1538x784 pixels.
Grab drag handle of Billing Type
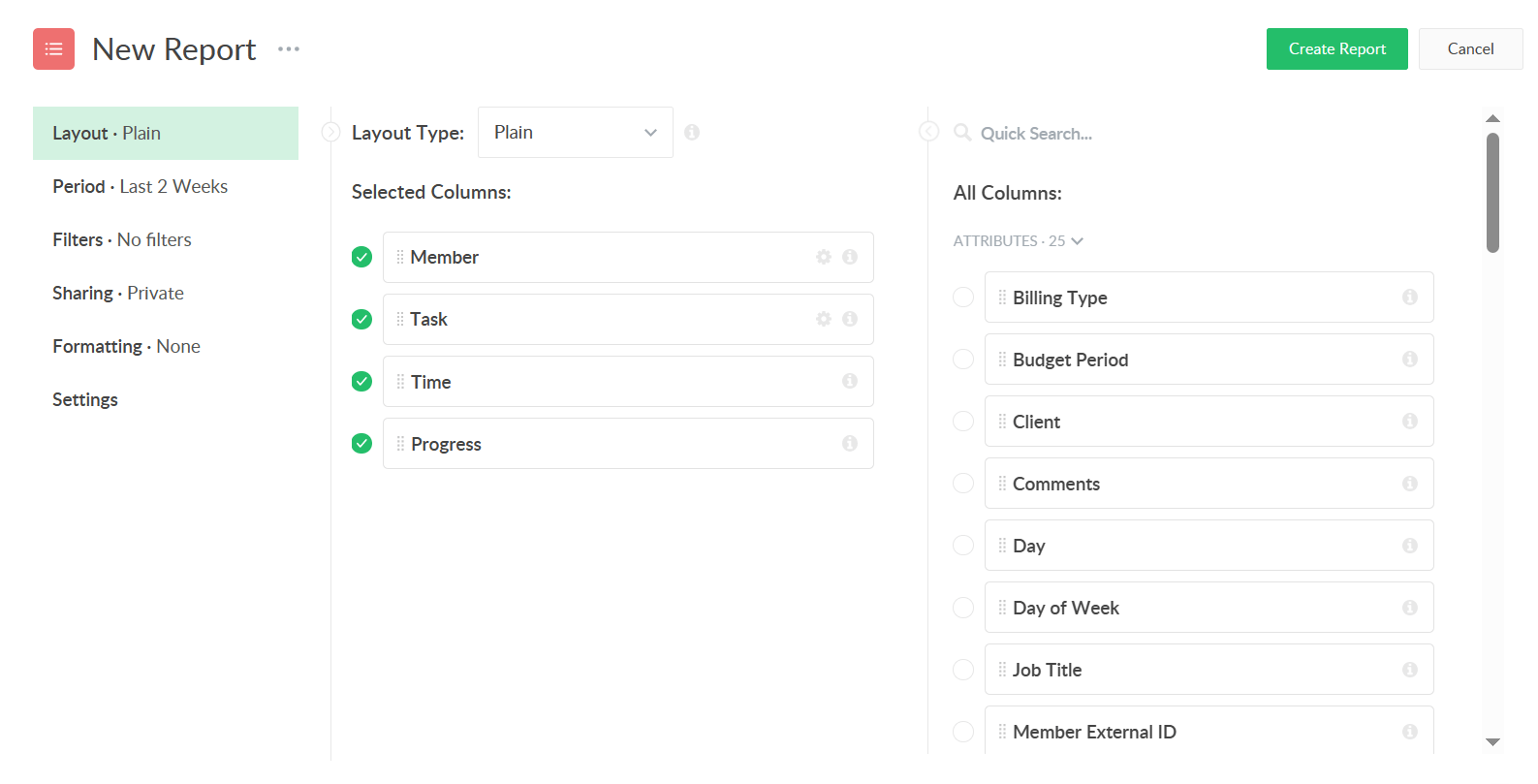click(1002, 297)
